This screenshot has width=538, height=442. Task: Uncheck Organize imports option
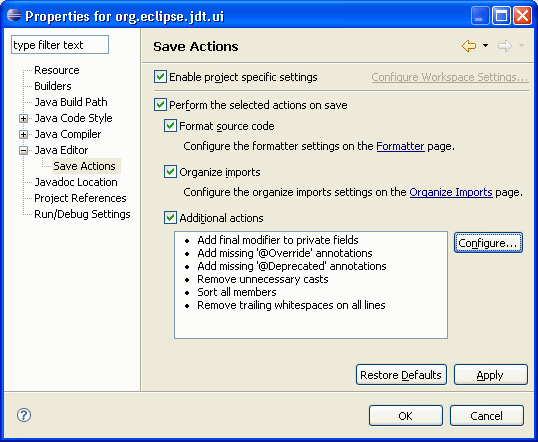170,172
